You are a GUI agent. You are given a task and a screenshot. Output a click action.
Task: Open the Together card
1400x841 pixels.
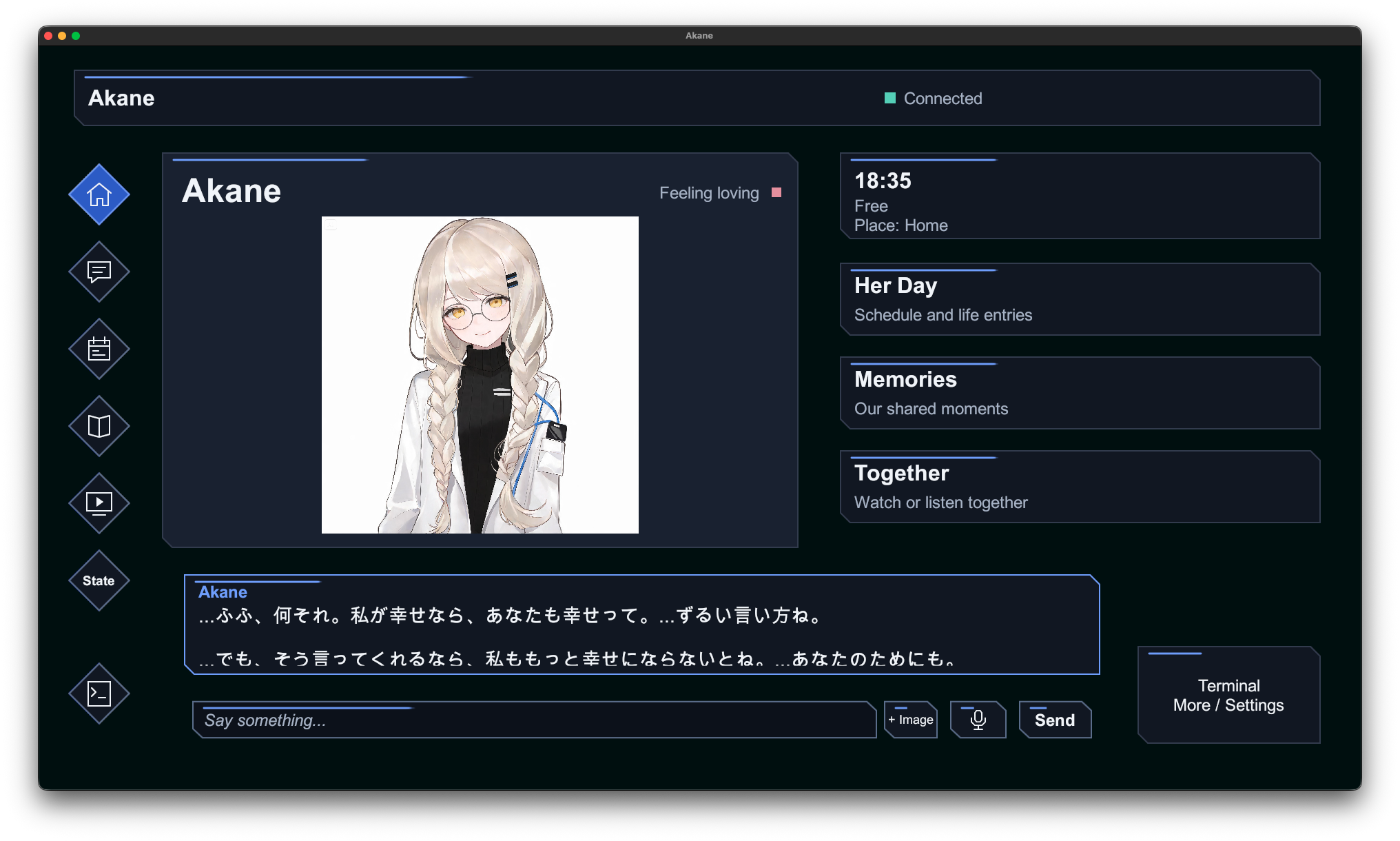coord(1080,487)
